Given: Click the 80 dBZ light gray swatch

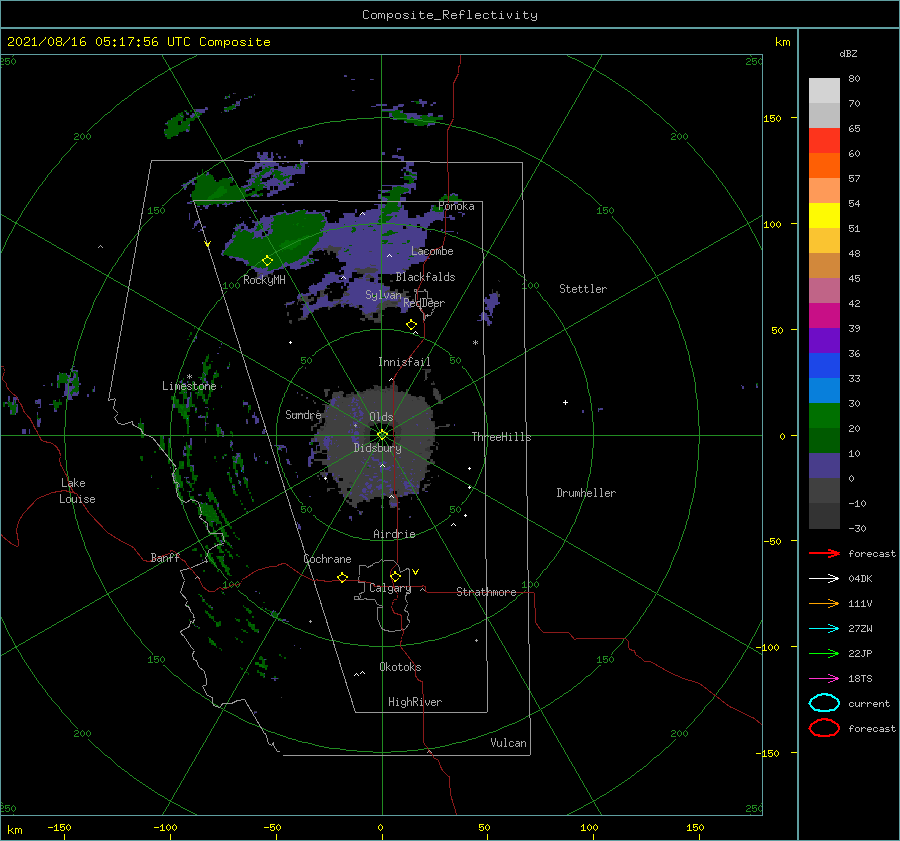Looking at the screenshot, I should click(824, 90).
